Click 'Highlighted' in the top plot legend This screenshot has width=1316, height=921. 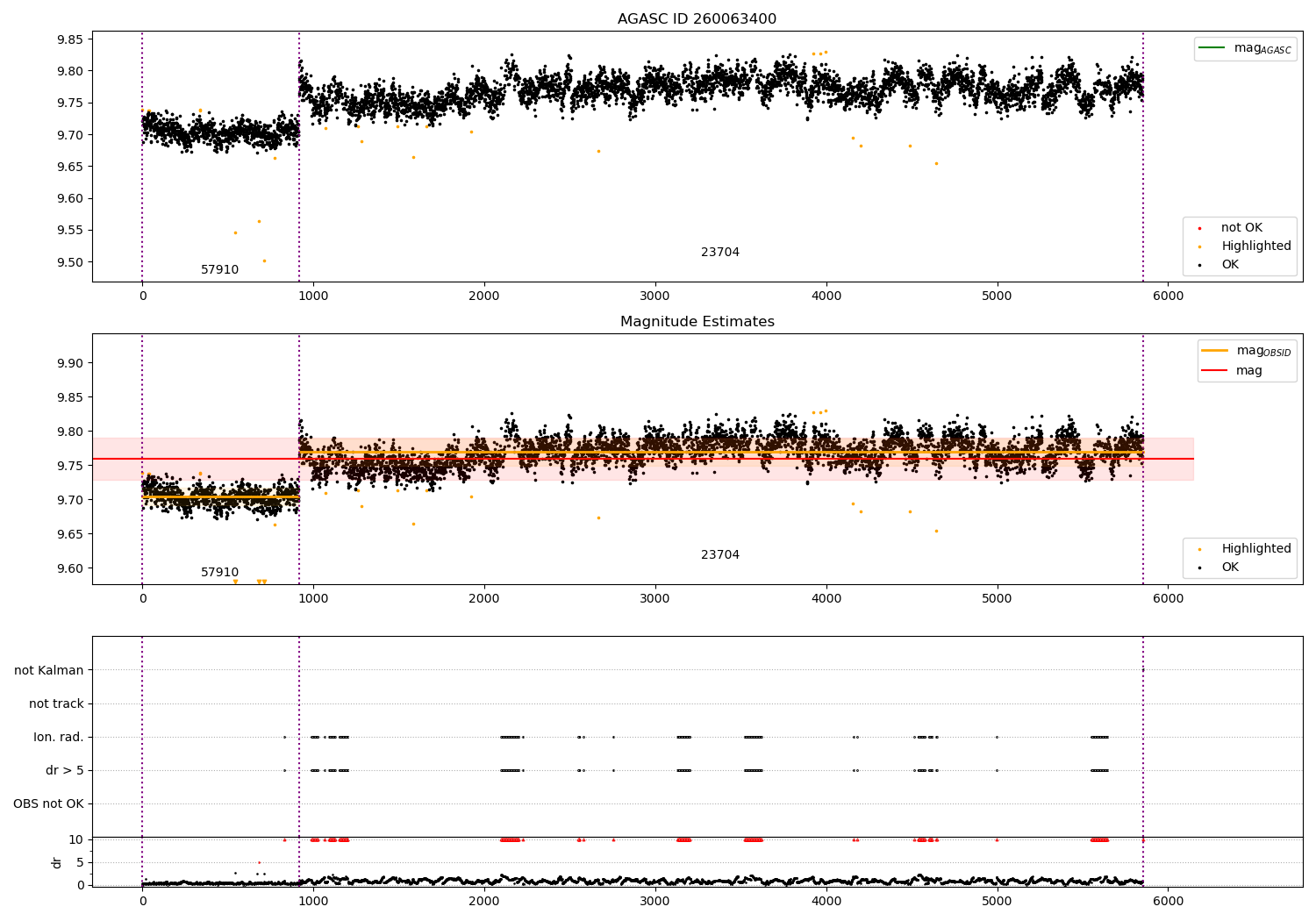pos(1256,246)
